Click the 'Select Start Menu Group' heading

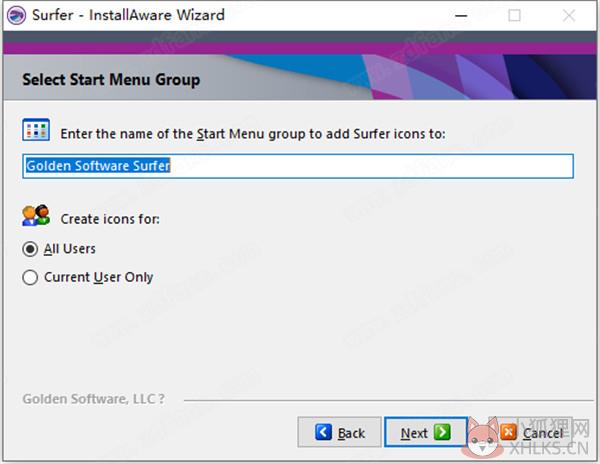[x=111, y=80]
